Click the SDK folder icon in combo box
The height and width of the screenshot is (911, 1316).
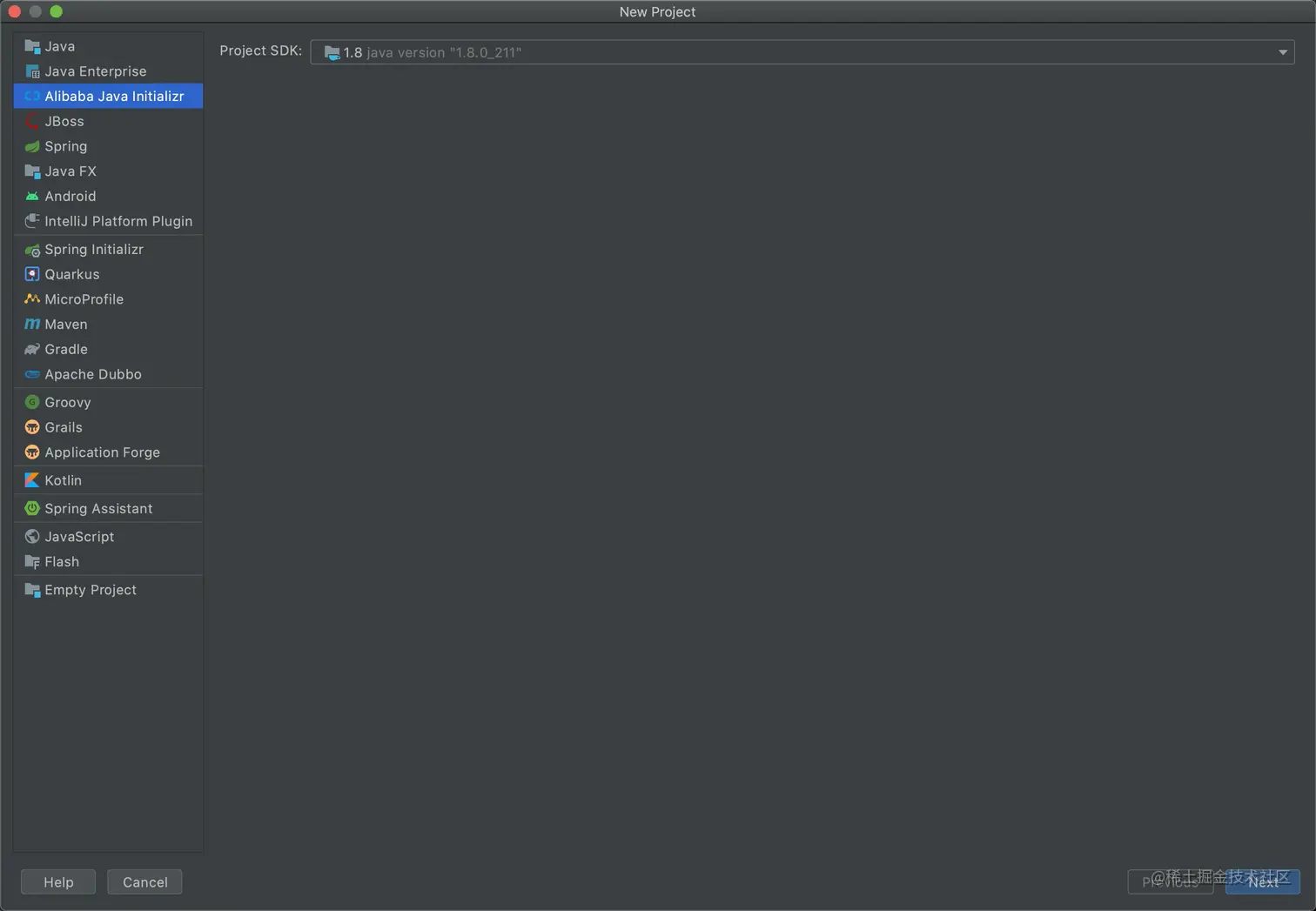pos(332,52)
